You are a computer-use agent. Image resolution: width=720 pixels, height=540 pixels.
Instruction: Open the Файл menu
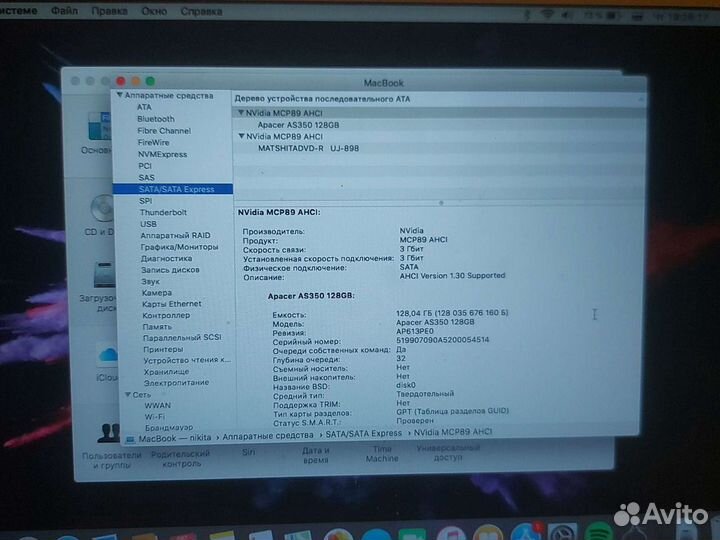pyautogui.click(x=64, y=11)
